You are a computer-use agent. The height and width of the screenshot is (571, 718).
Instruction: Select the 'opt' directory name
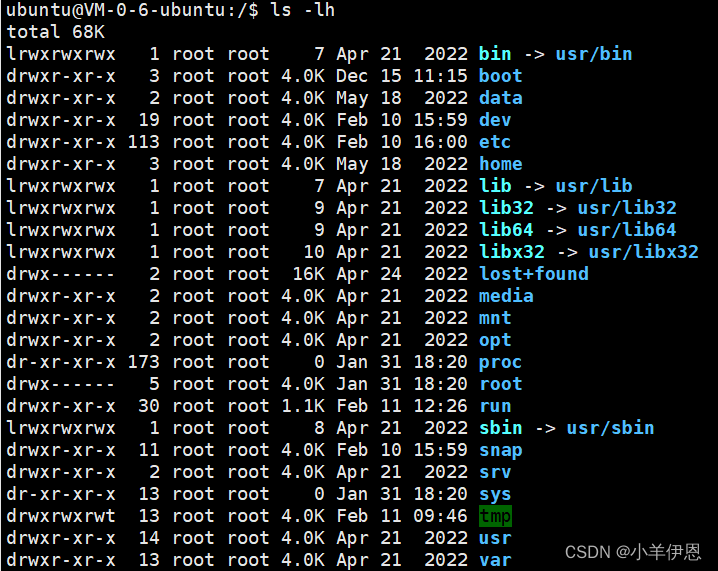[495, 341]
